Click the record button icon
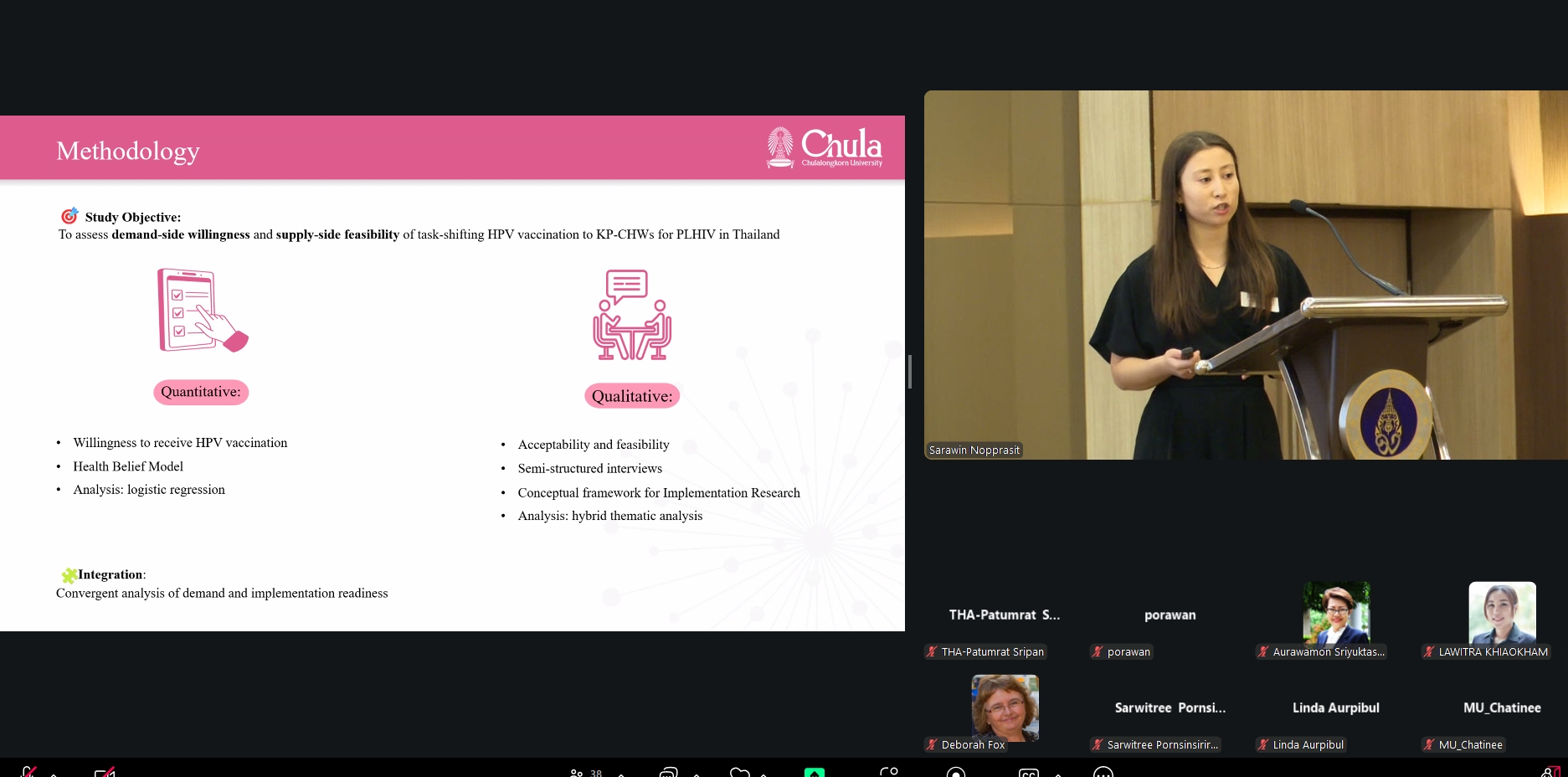1568x777 pixels. [x=955, y=772]
